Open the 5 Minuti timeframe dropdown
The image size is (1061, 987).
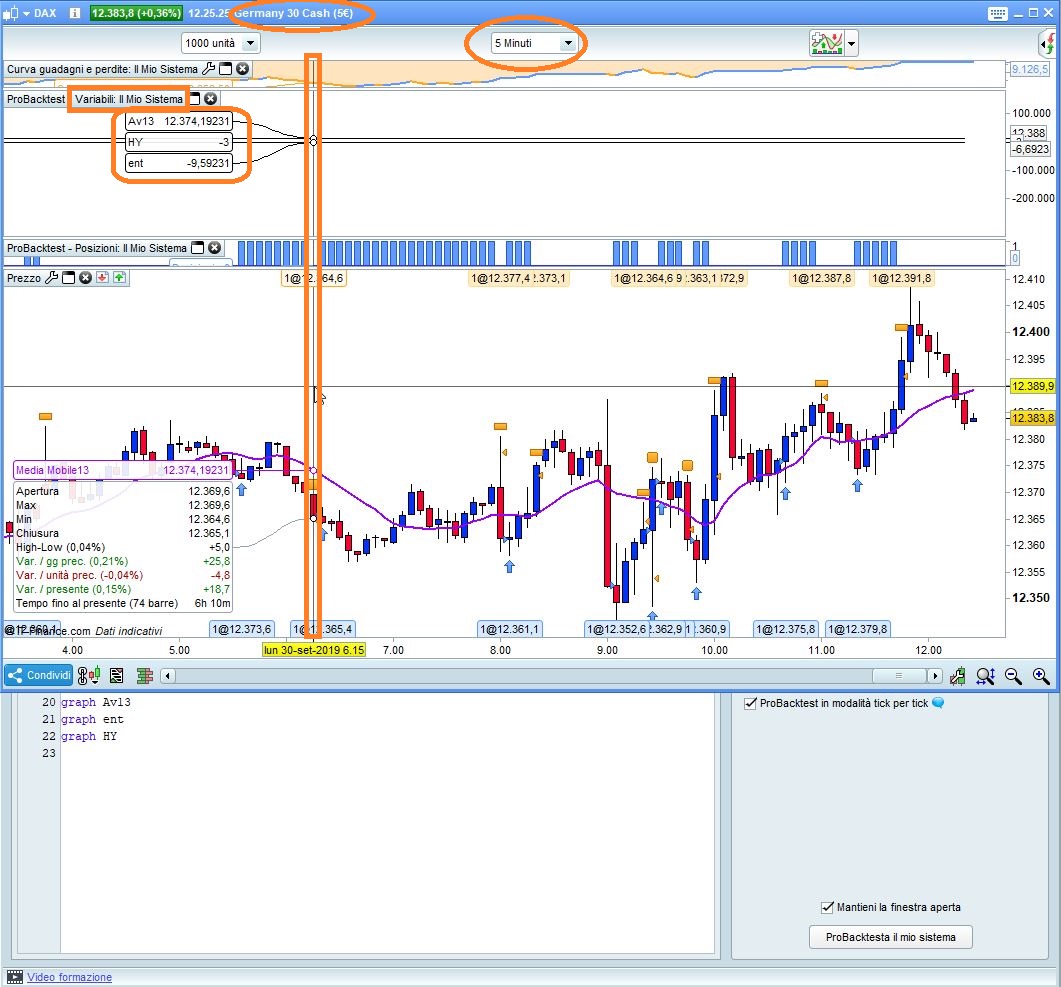[533, 43]
